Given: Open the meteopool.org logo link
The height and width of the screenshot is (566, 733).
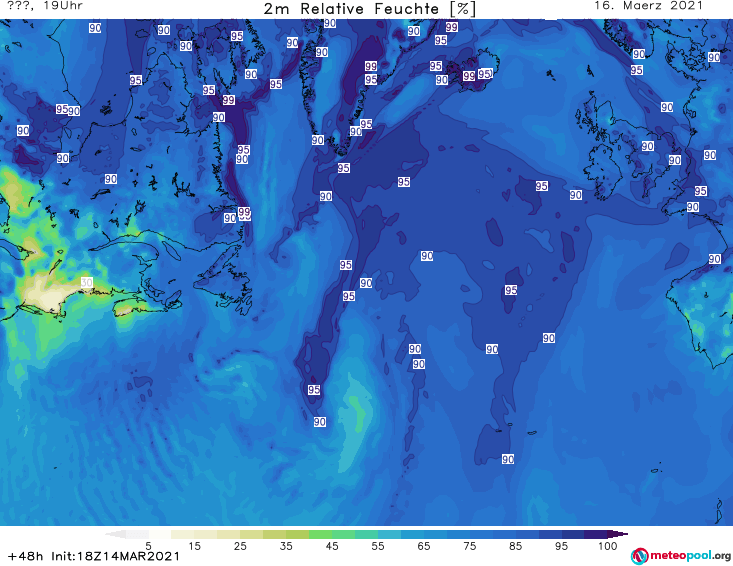Looking at the screenshot, I should tap(681, 556).
